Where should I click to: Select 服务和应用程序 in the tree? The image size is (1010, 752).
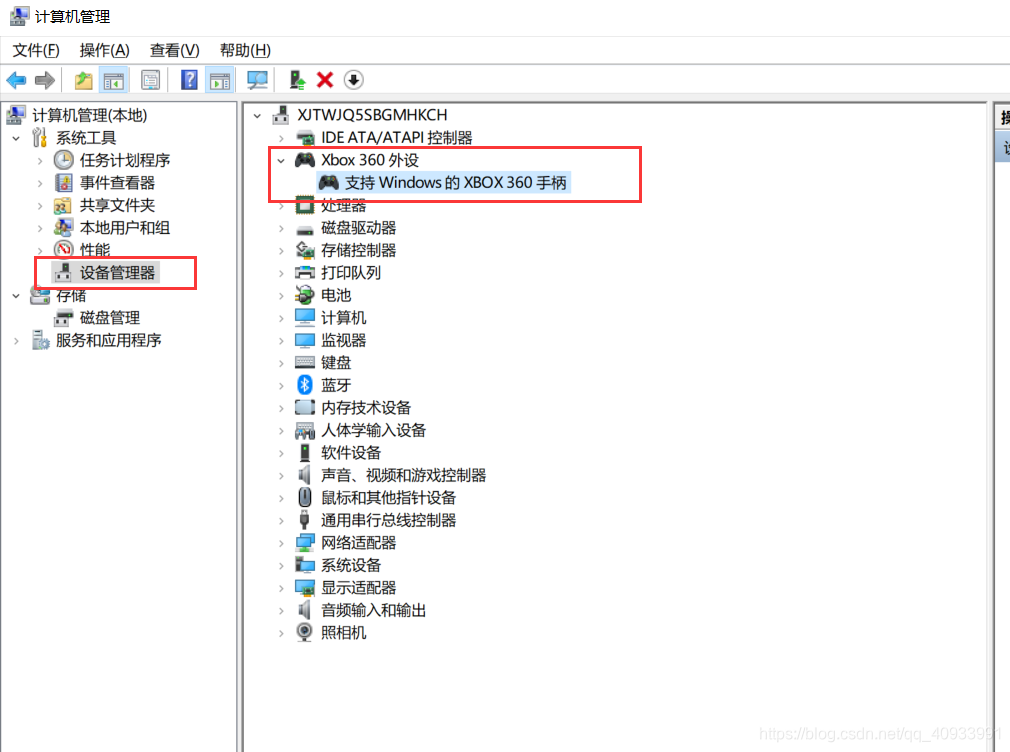click(108, 340)
